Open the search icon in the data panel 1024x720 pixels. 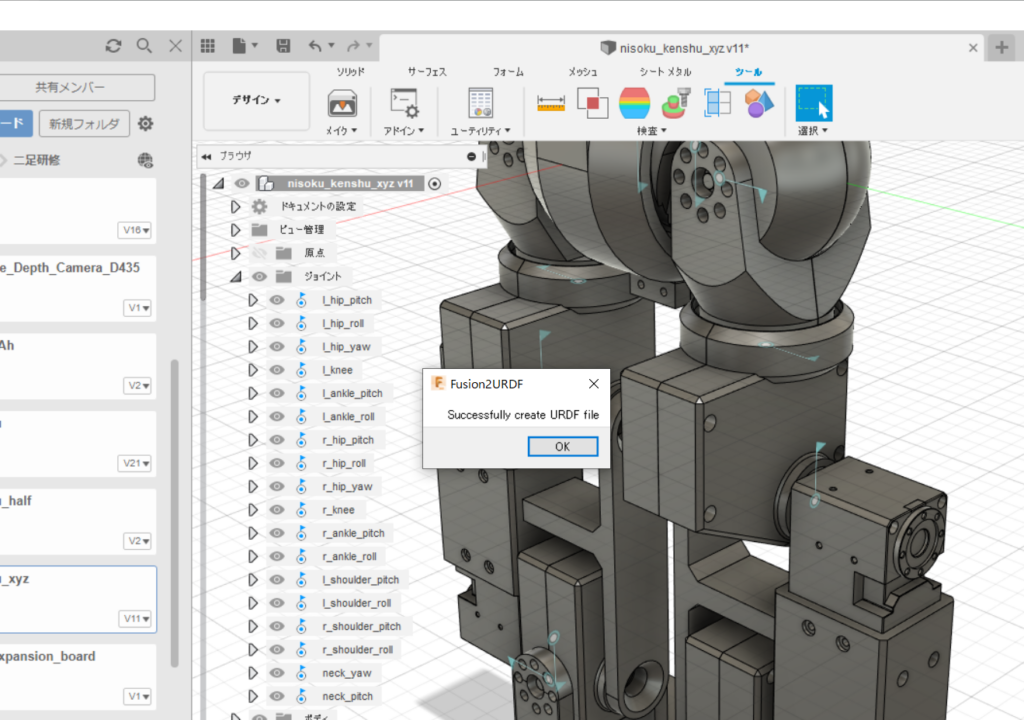pos(143,45)
